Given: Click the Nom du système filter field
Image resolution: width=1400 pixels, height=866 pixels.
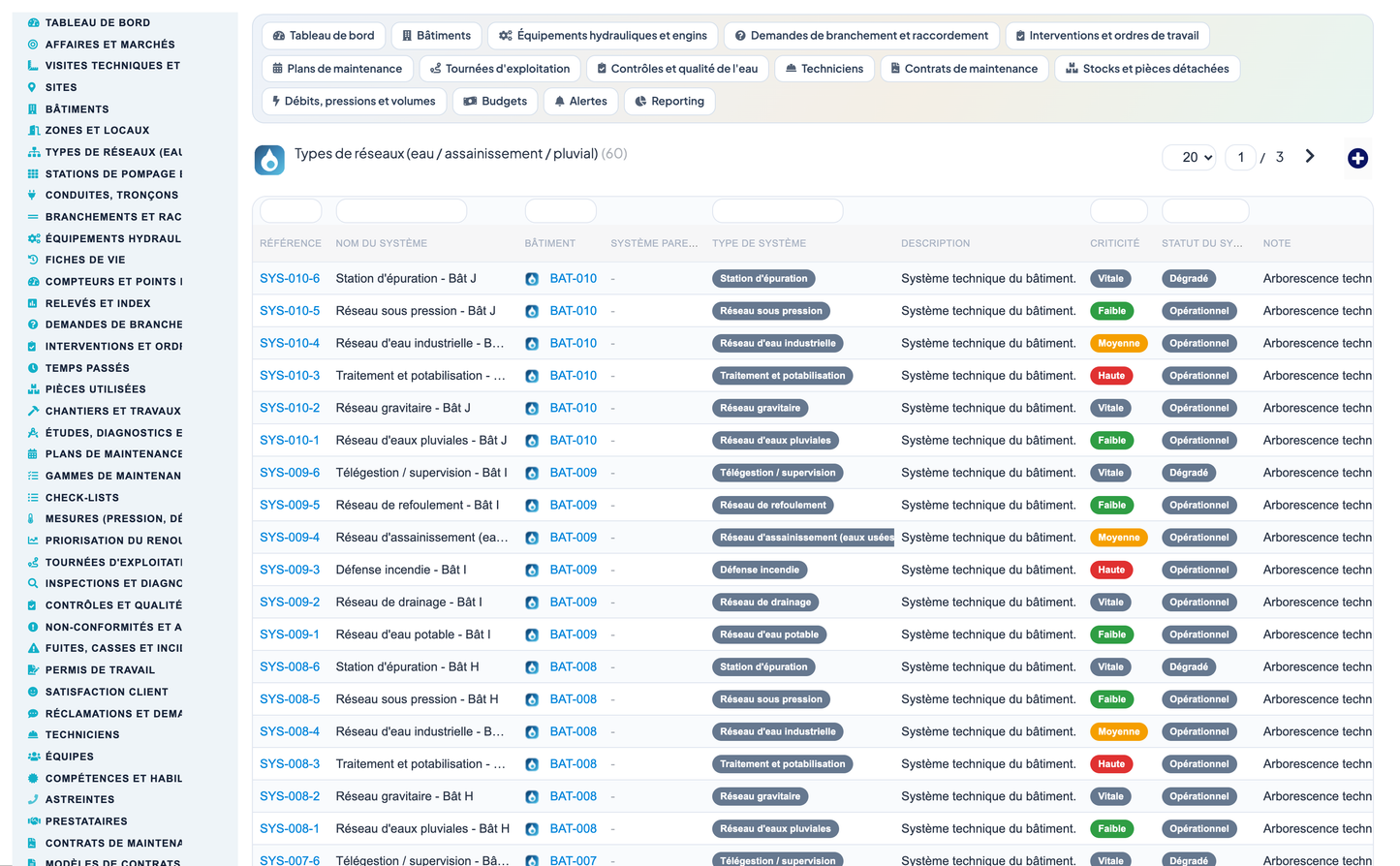Looking at the screenshot, I should (401, 210).
